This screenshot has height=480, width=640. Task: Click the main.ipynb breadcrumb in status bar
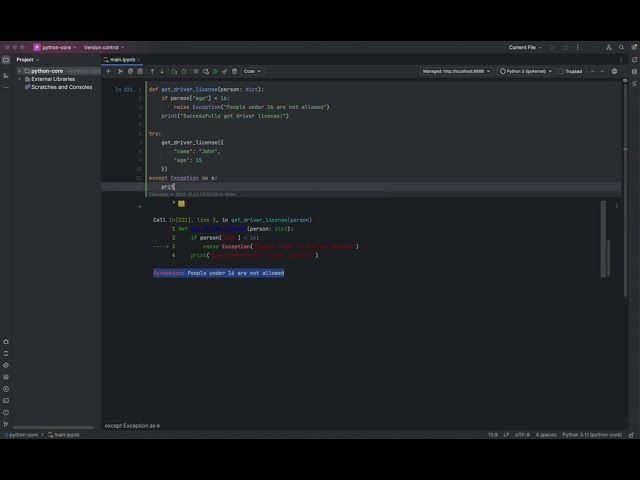pos(64,435)
